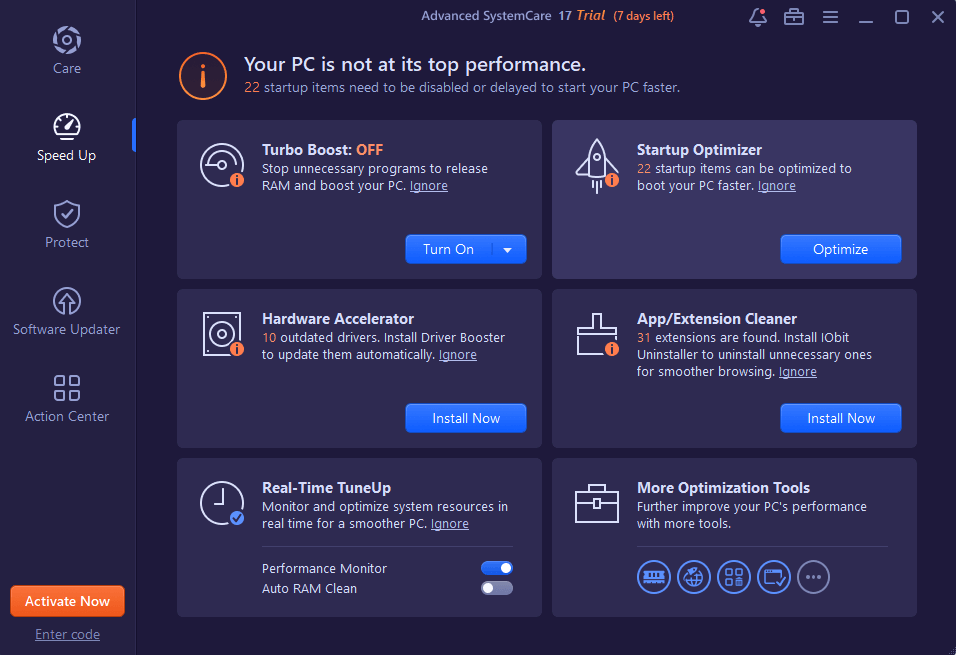This screenshot has height=655, width=956.
Task: Click the 'Auto RAM Clean' label
Action: click(x=309, y=589)
